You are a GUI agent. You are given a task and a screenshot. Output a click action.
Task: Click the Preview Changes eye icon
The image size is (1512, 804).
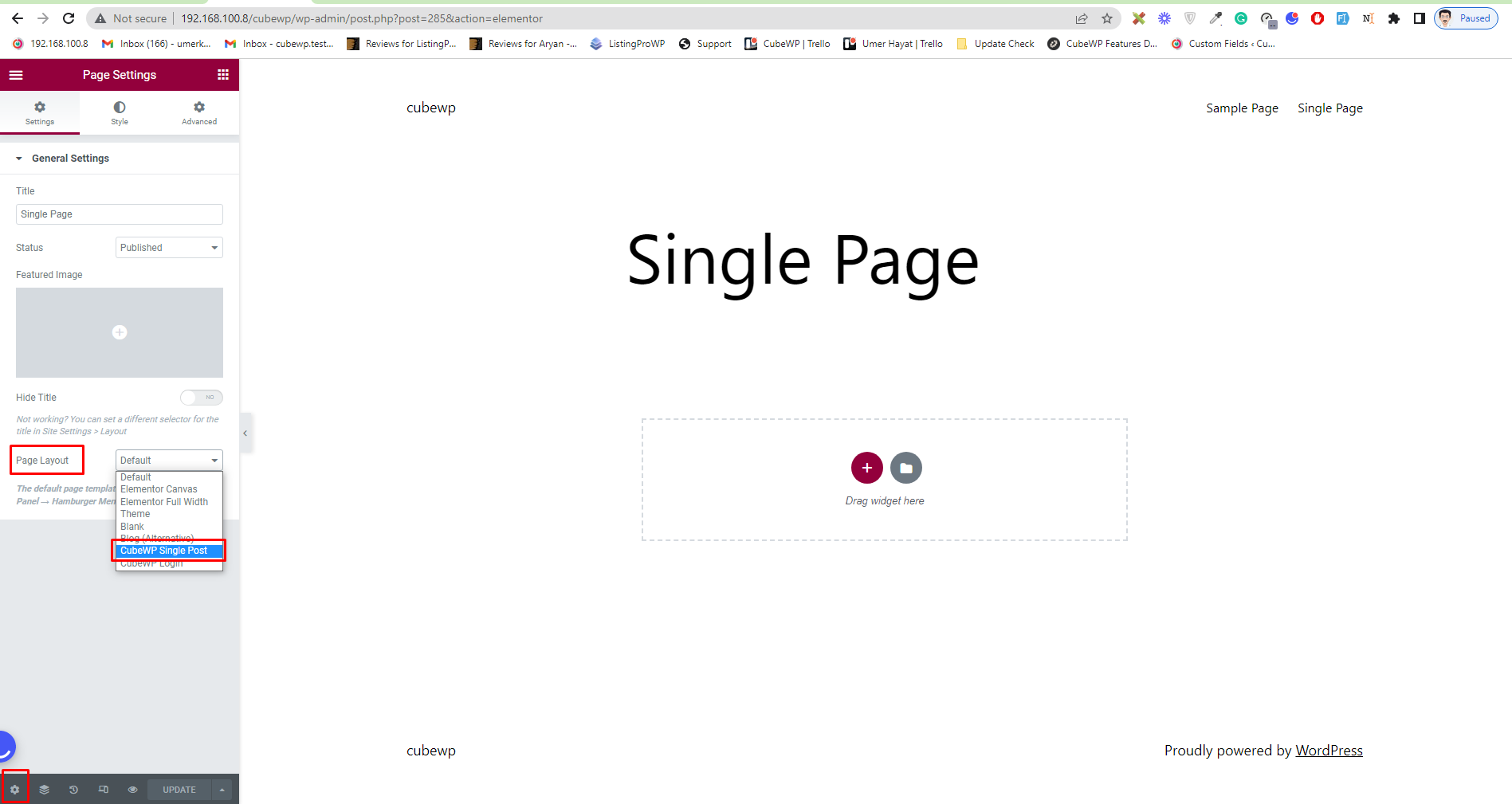[x=132, y=790]
